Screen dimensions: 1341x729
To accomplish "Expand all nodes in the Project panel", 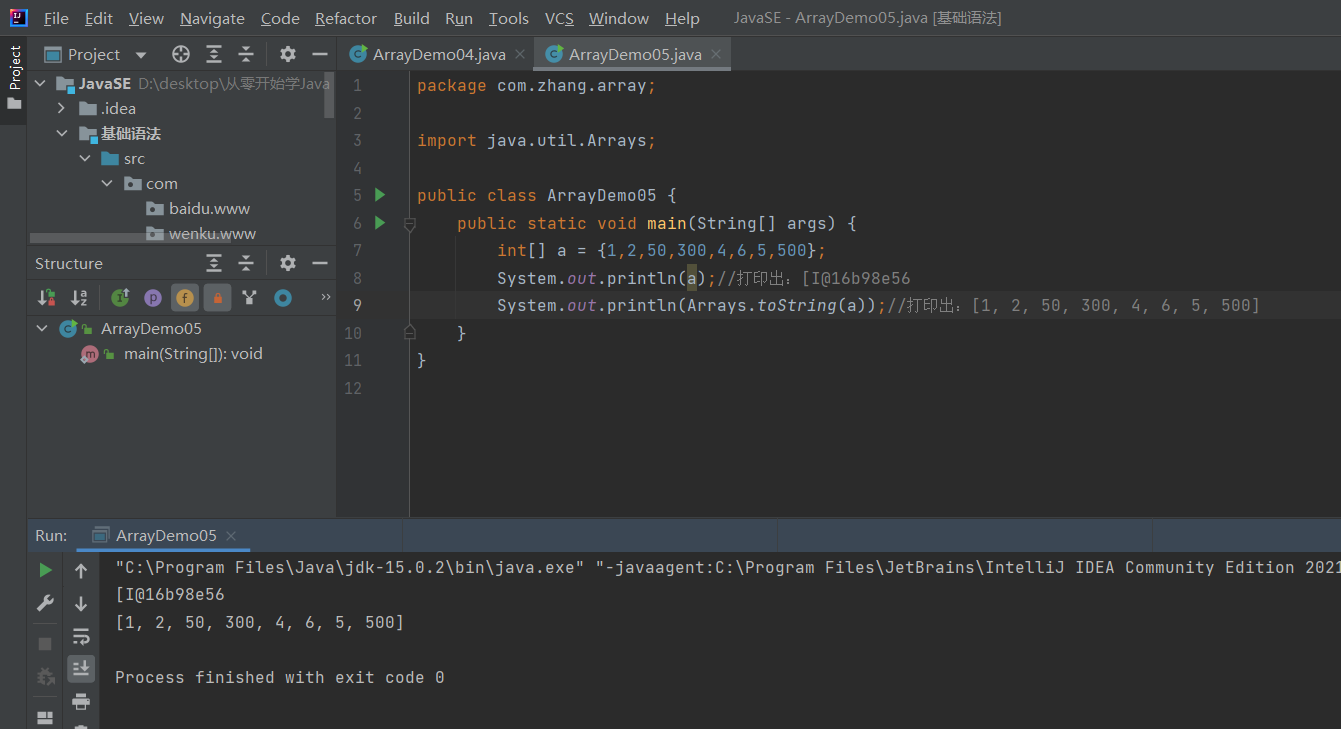I will [214, 54].
